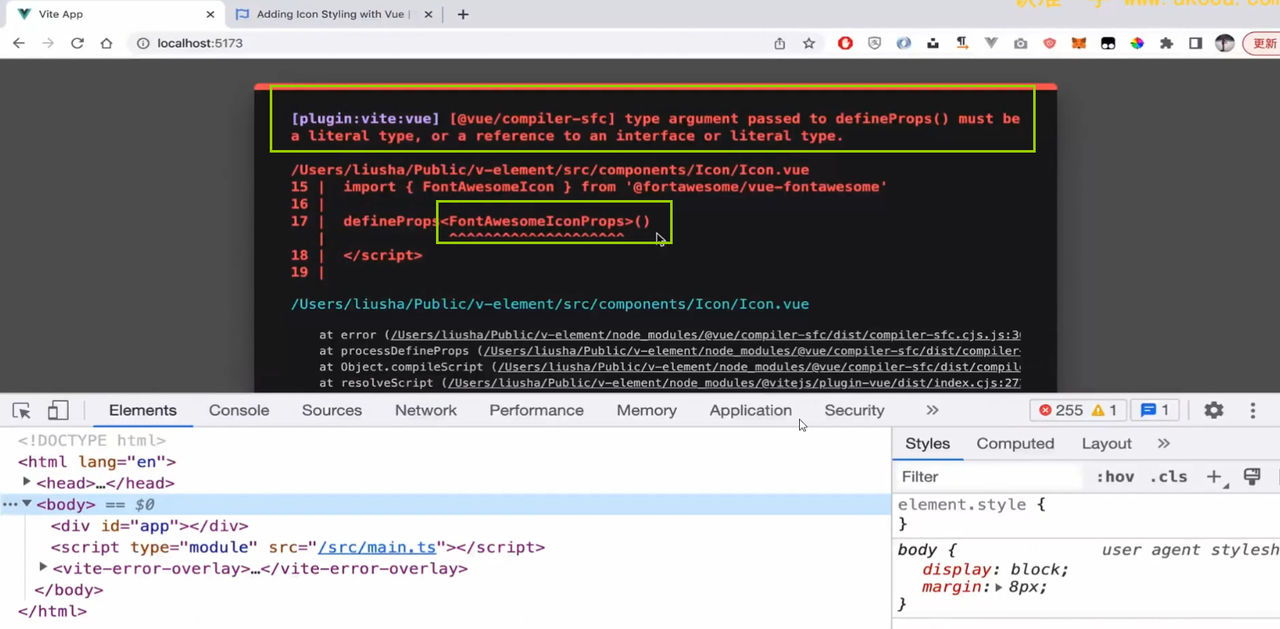Screen dimensions: 1280x629
Task: Toggle the device toolbar
Action: tap(58, 410)
